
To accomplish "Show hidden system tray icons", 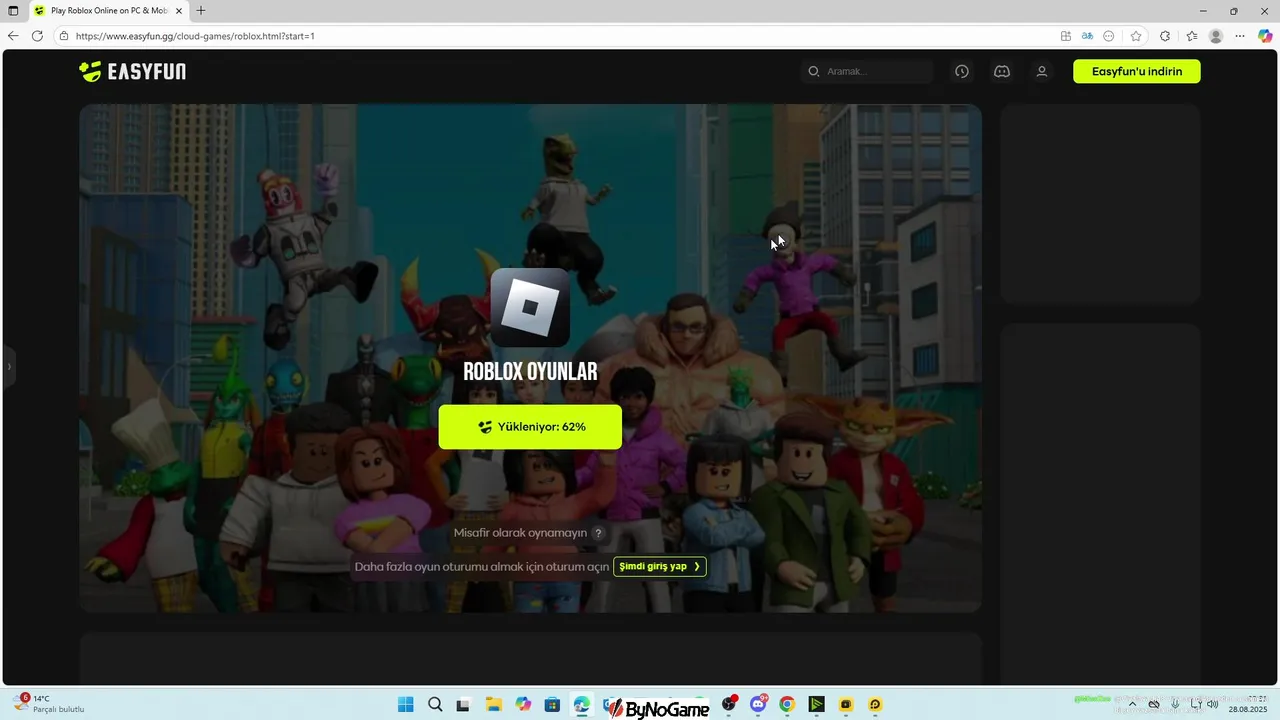I will 1132,704.
